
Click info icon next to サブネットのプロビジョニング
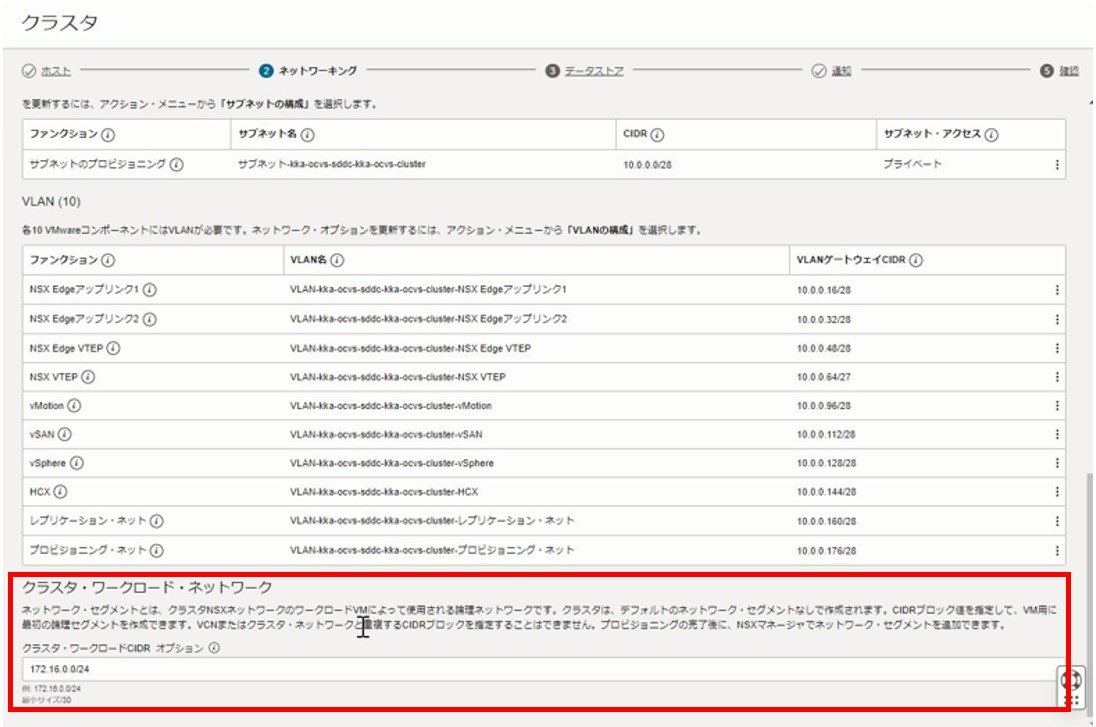pyautogui.click(x=176, y=165)
